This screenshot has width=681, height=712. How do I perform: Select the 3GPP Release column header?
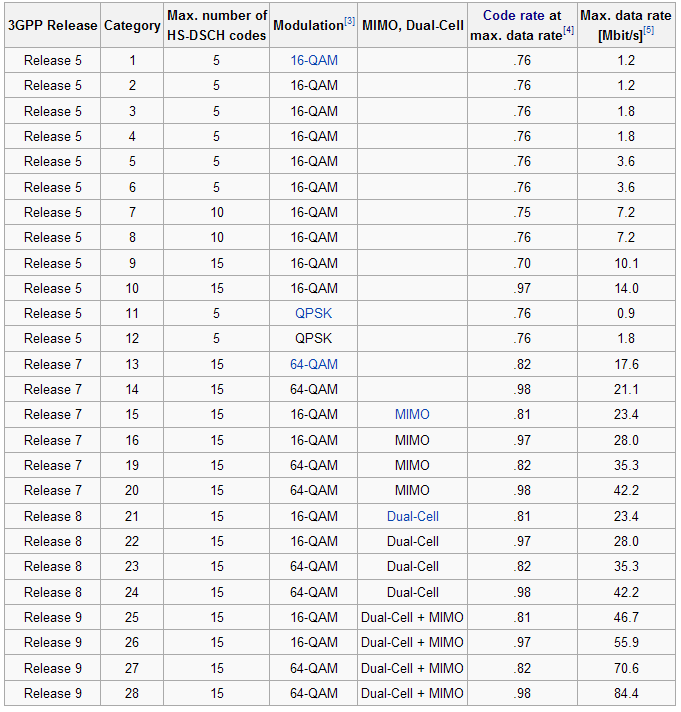(51, 25)
